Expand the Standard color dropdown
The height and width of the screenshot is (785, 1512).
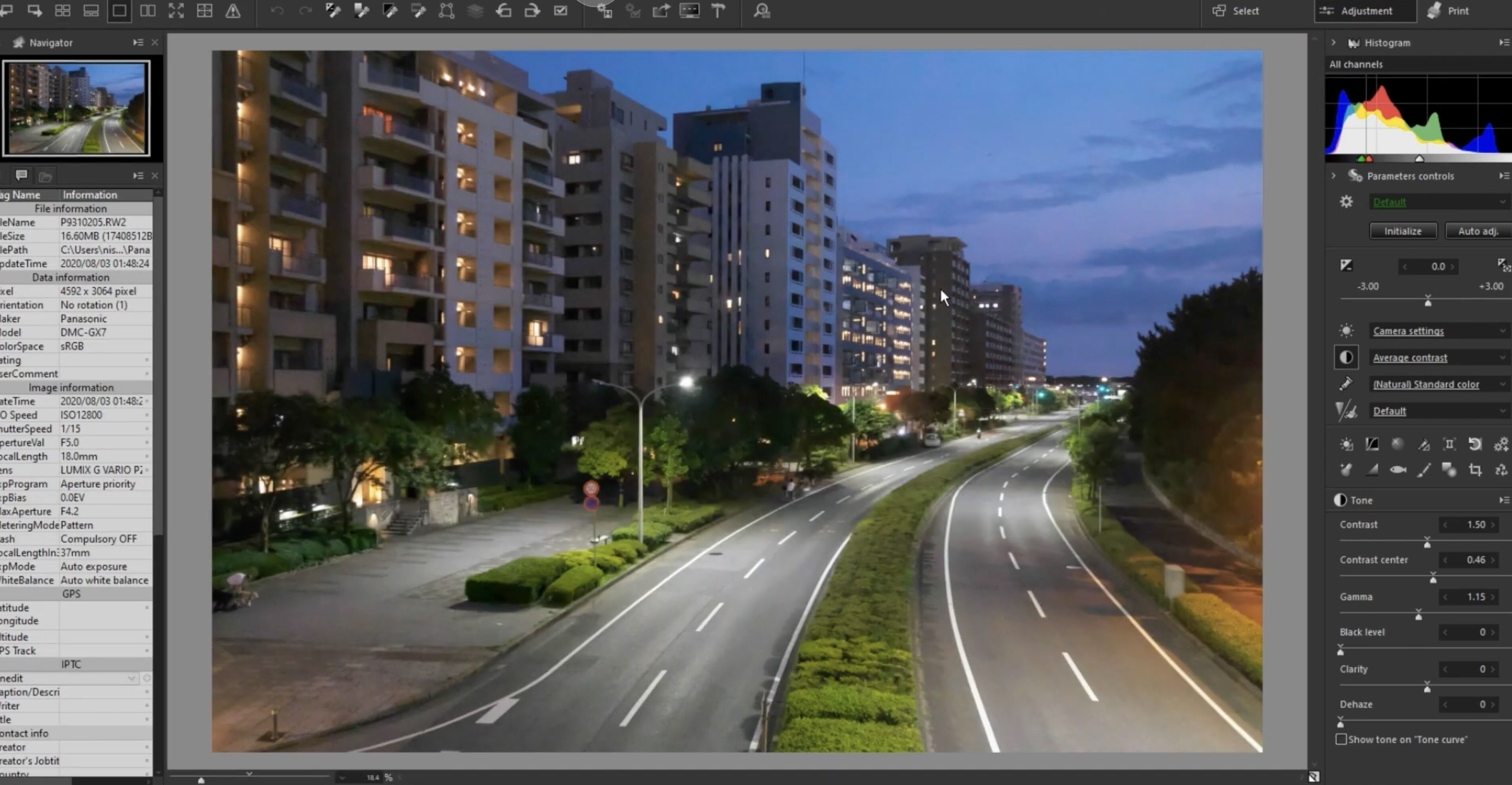point(1438,384)
